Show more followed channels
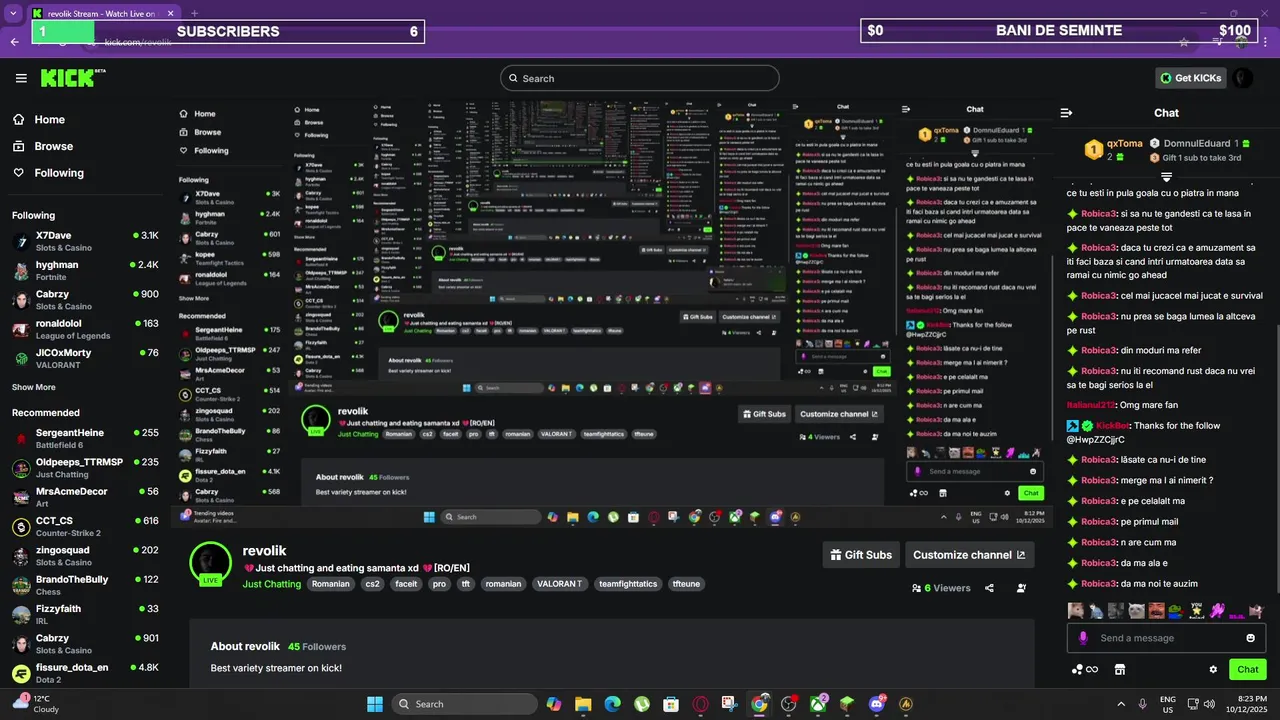Image resolution: width=1280 pixels, height=720 pixels. click(34, 387)
